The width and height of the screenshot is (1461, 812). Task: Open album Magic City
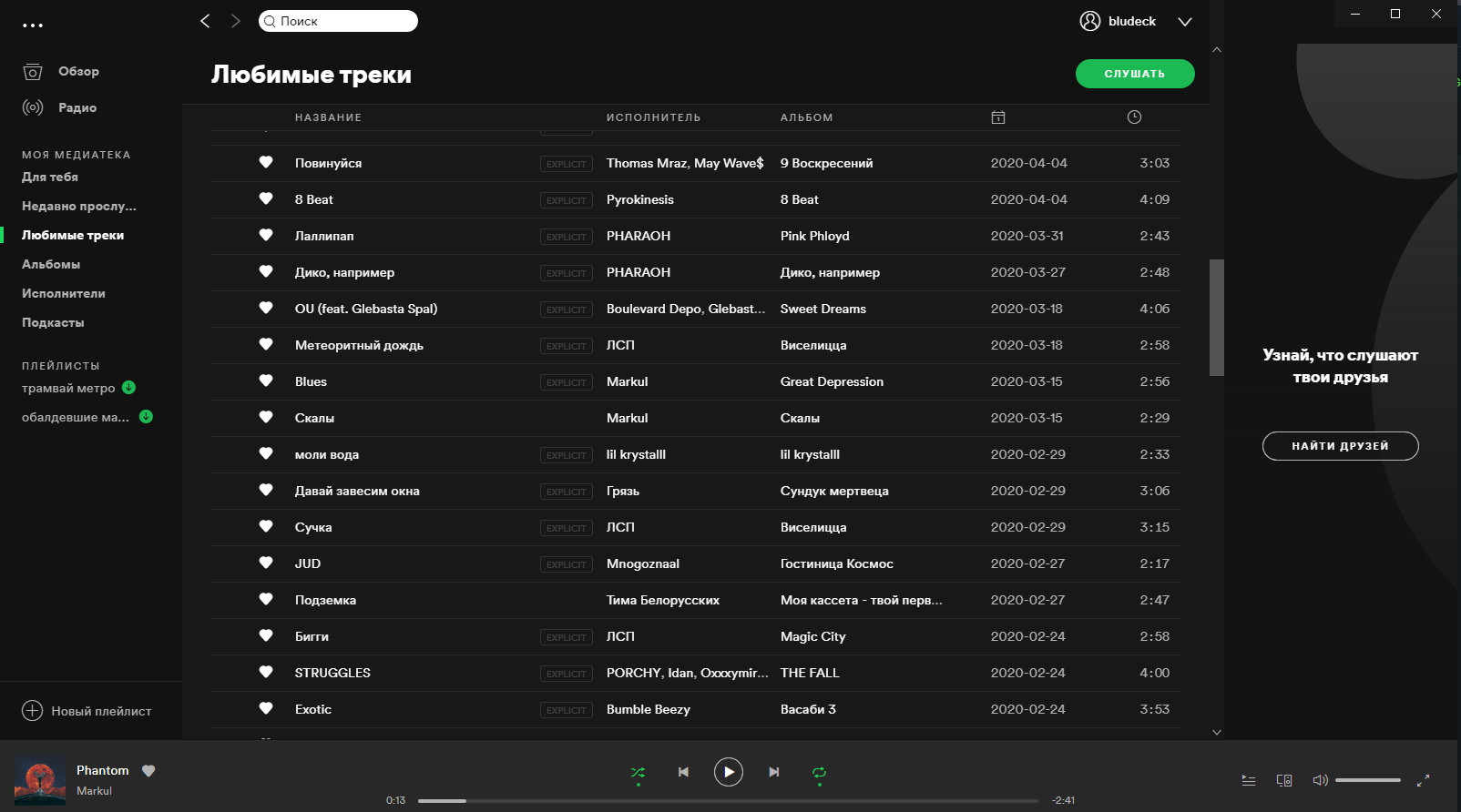813,636
